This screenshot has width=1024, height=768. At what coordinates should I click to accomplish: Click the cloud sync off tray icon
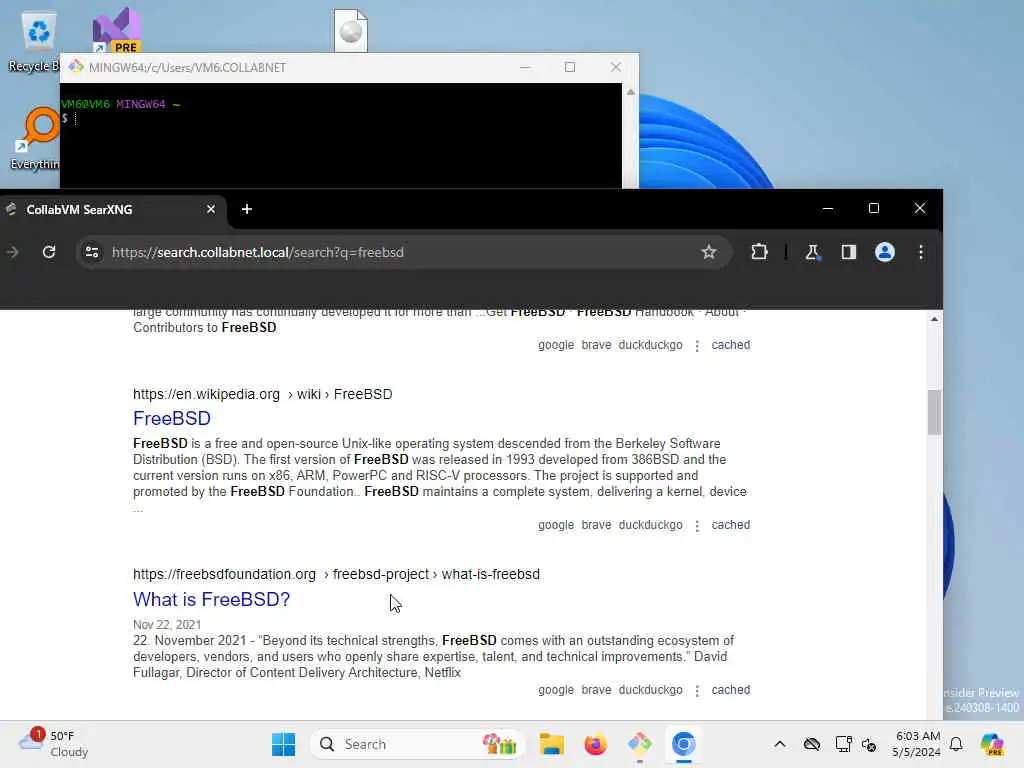click(812, 744)
